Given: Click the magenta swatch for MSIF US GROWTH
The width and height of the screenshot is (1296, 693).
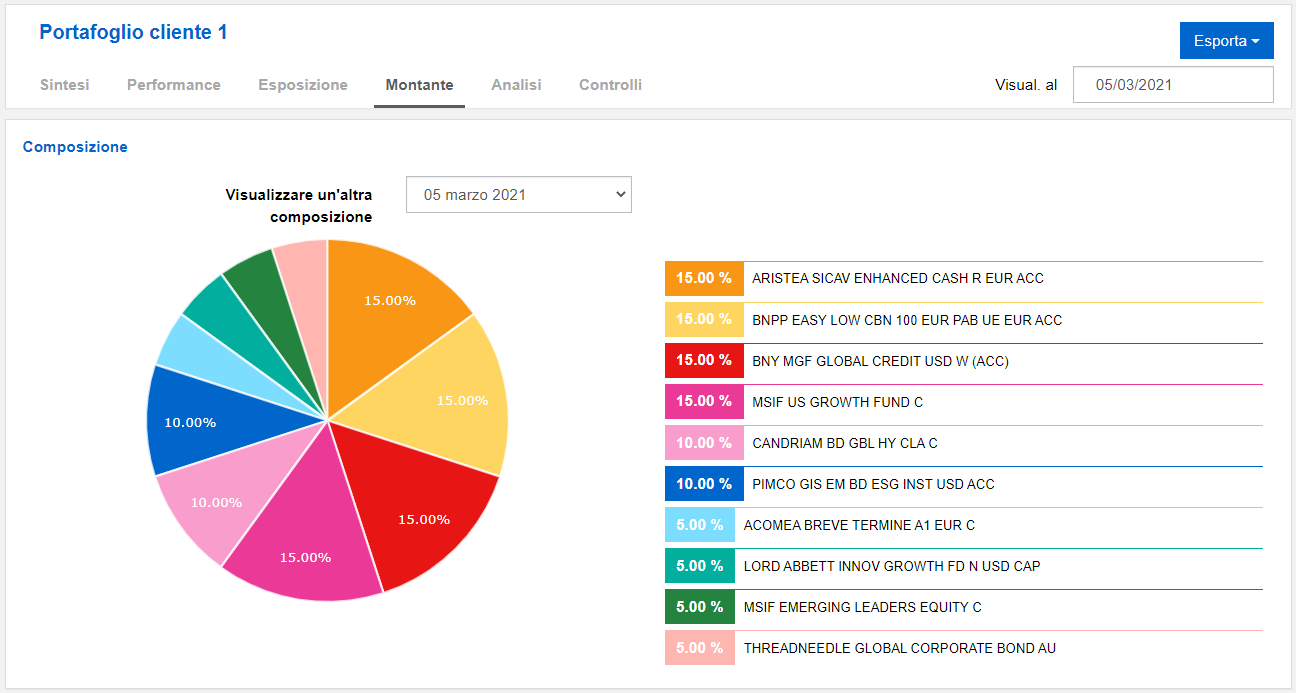Looking at the screenshot, I should 704,401.
